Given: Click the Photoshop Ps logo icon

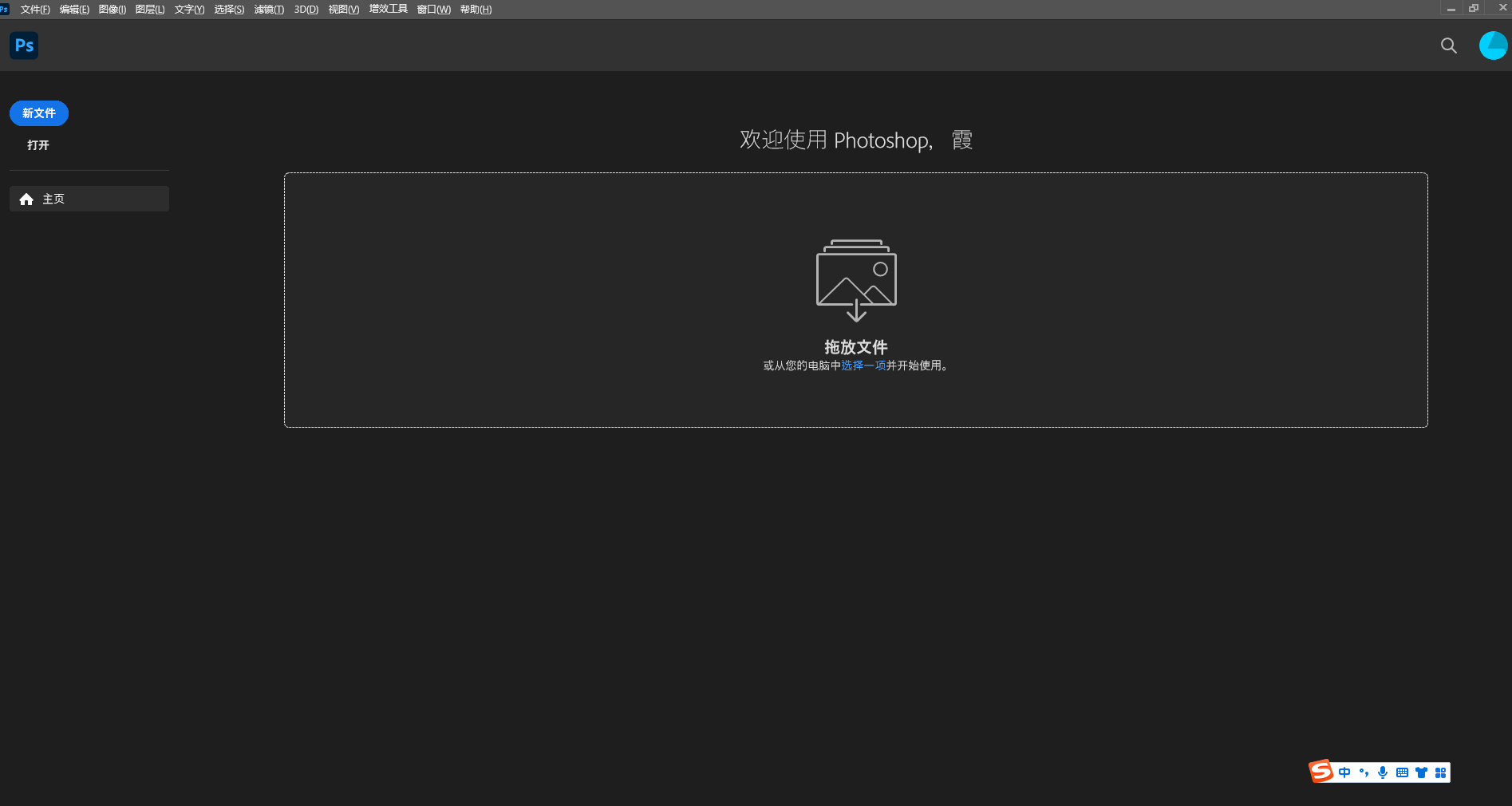Looking at the screenshot, I should tap(24, 45).
